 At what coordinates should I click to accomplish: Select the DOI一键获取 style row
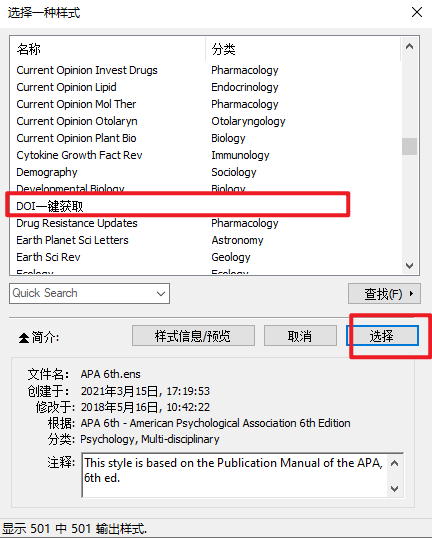click(x=206, y=206)
